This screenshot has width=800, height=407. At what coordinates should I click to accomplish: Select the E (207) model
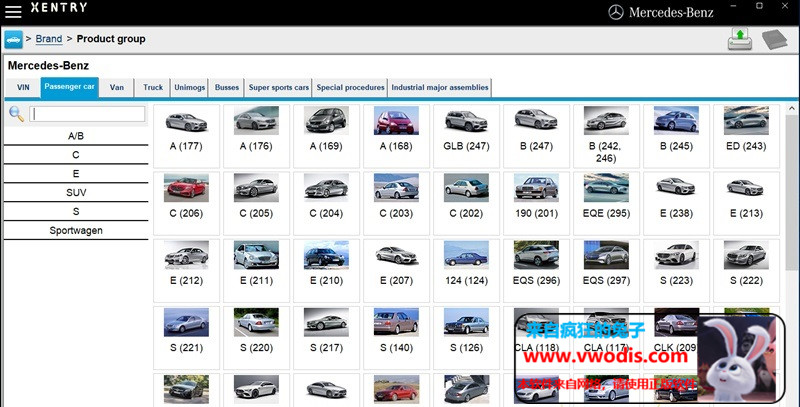396,271
